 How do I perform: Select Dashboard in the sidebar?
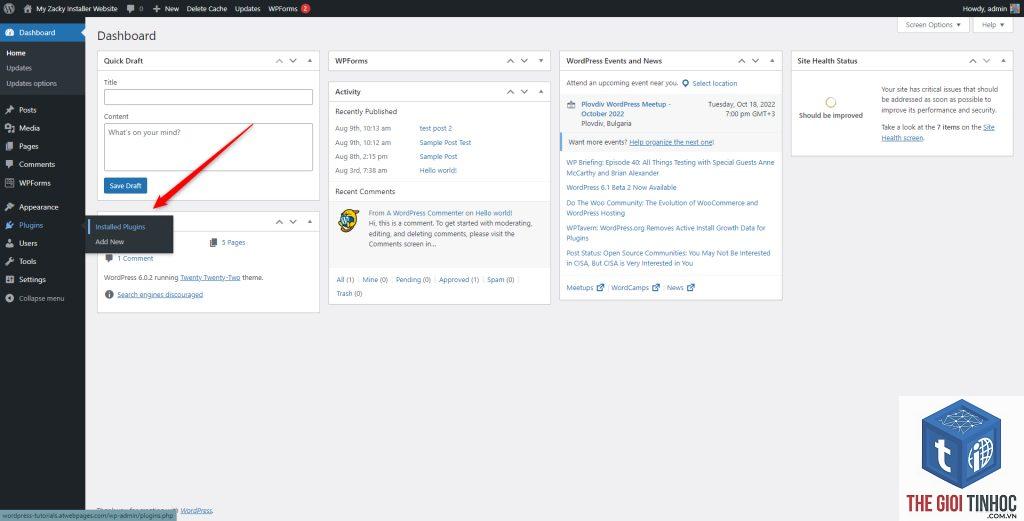pyautogui.click(x=37, y=33)
